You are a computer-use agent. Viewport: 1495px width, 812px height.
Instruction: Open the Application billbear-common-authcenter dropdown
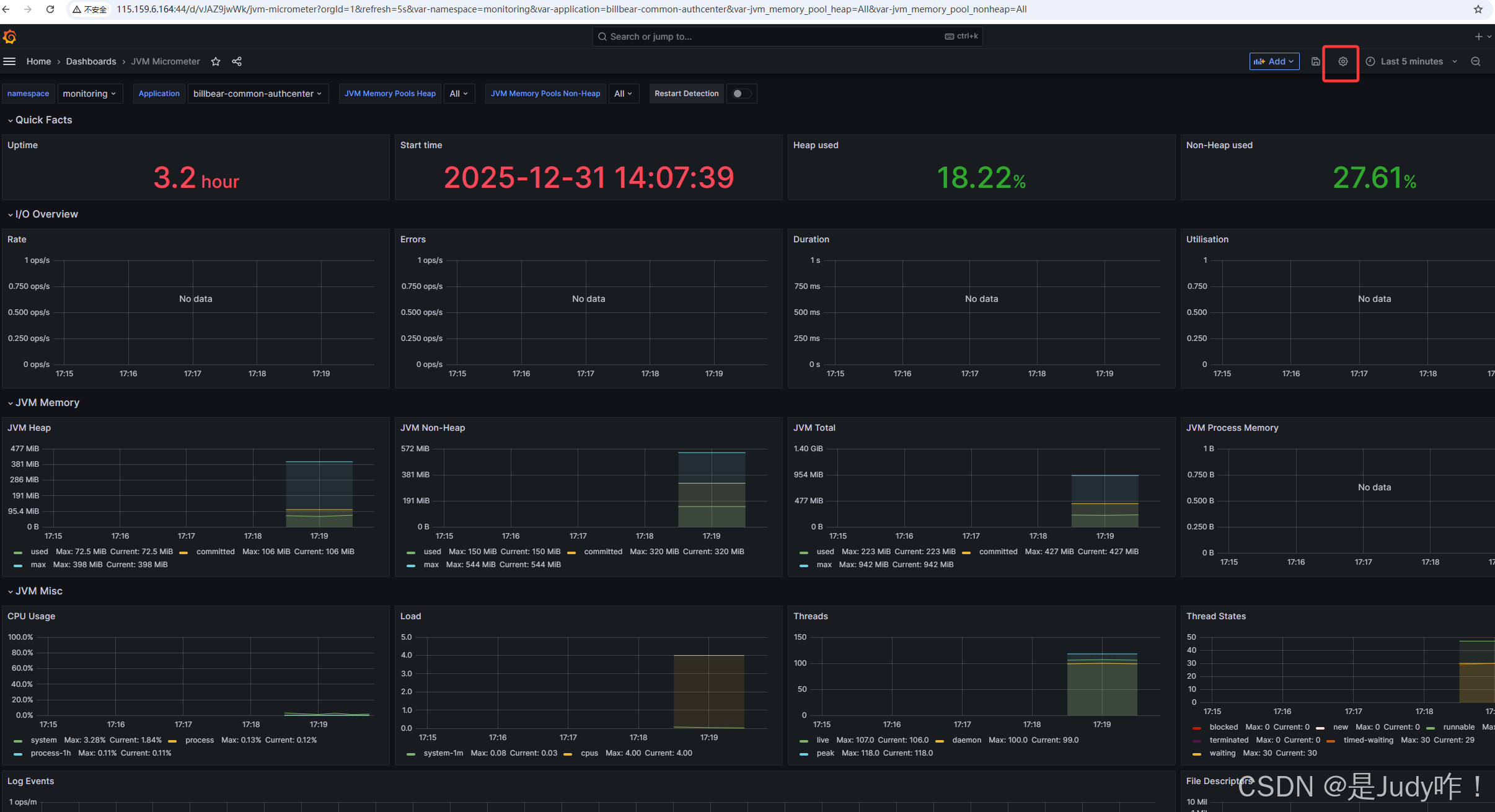[x=257, y=94]
